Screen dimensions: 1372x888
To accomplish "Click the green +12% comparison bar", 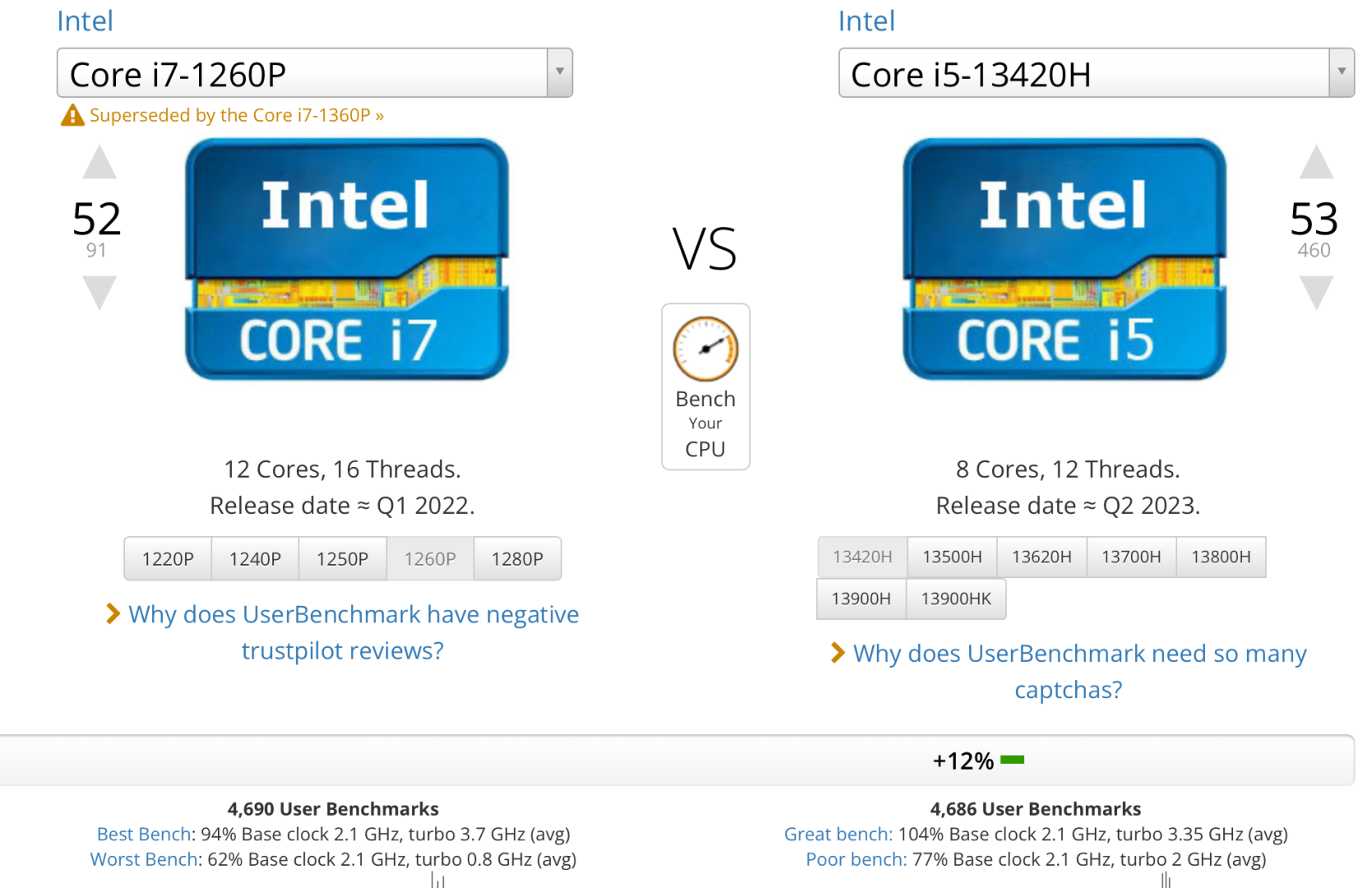I will pyautogui.click(x=1013, y=760).
